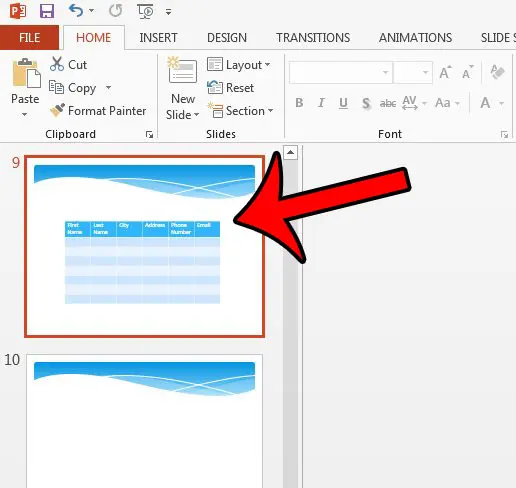Save the presentation with the floppy icon

click(47, 11)
